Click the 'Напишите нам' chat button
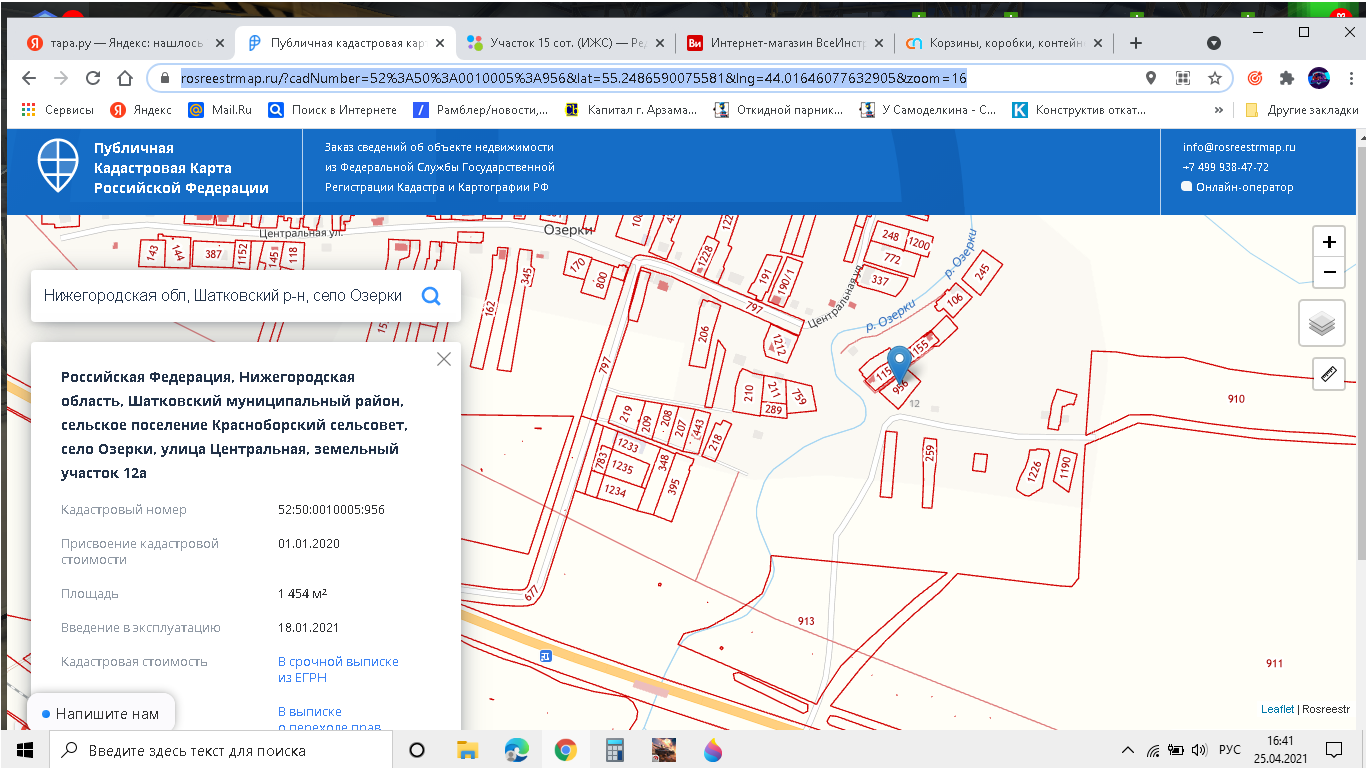The width and height of the screenshot is (1366, 768). [x=101, y=714]
